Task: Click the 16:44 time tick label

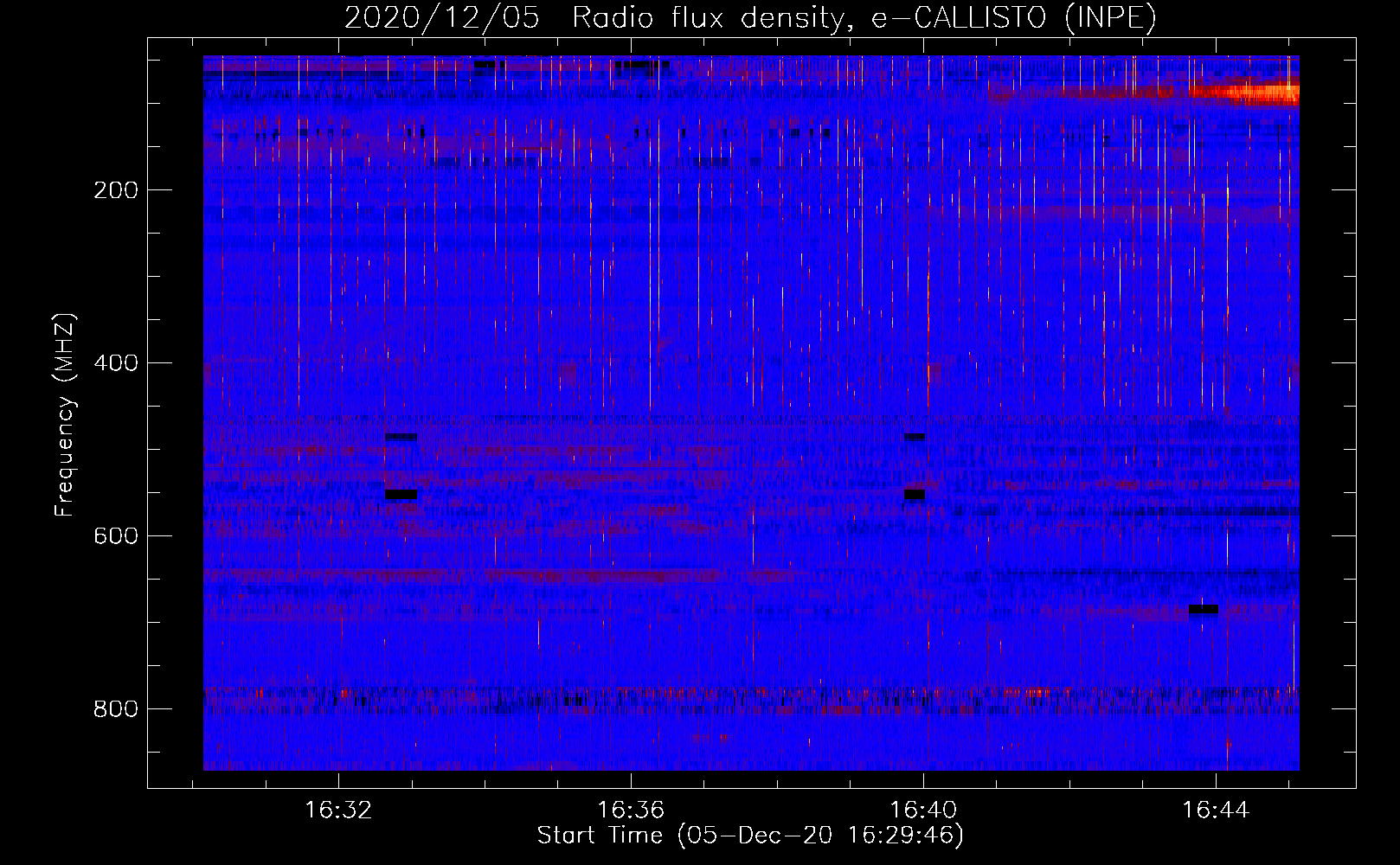Action: coord(1216,810)
